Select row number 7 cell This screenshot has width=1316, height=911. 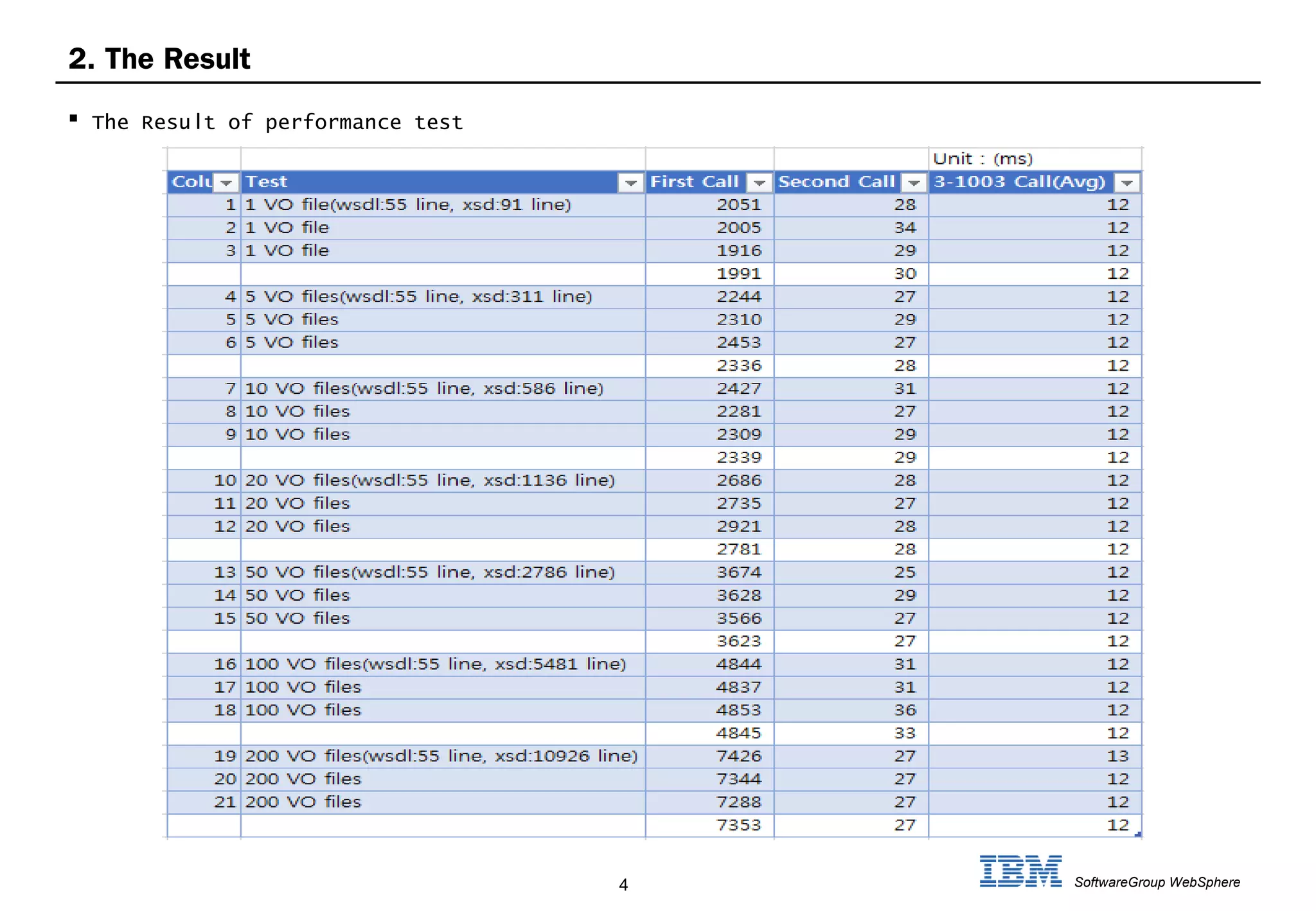204,389
